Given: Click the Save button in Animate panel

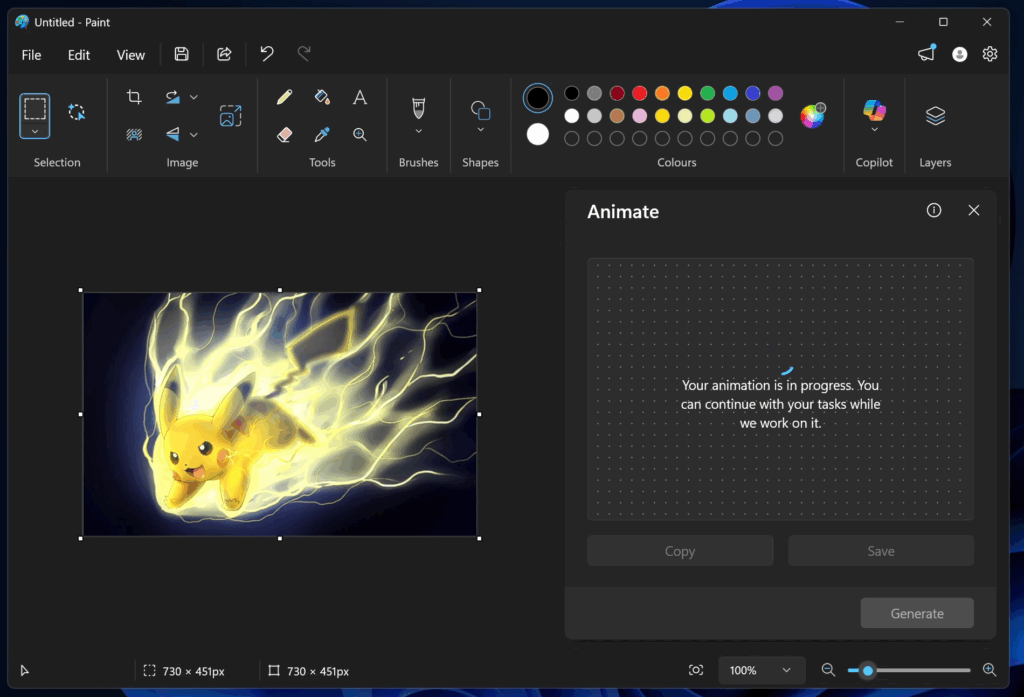Looking at the screenshot, I should coord(880,551).
